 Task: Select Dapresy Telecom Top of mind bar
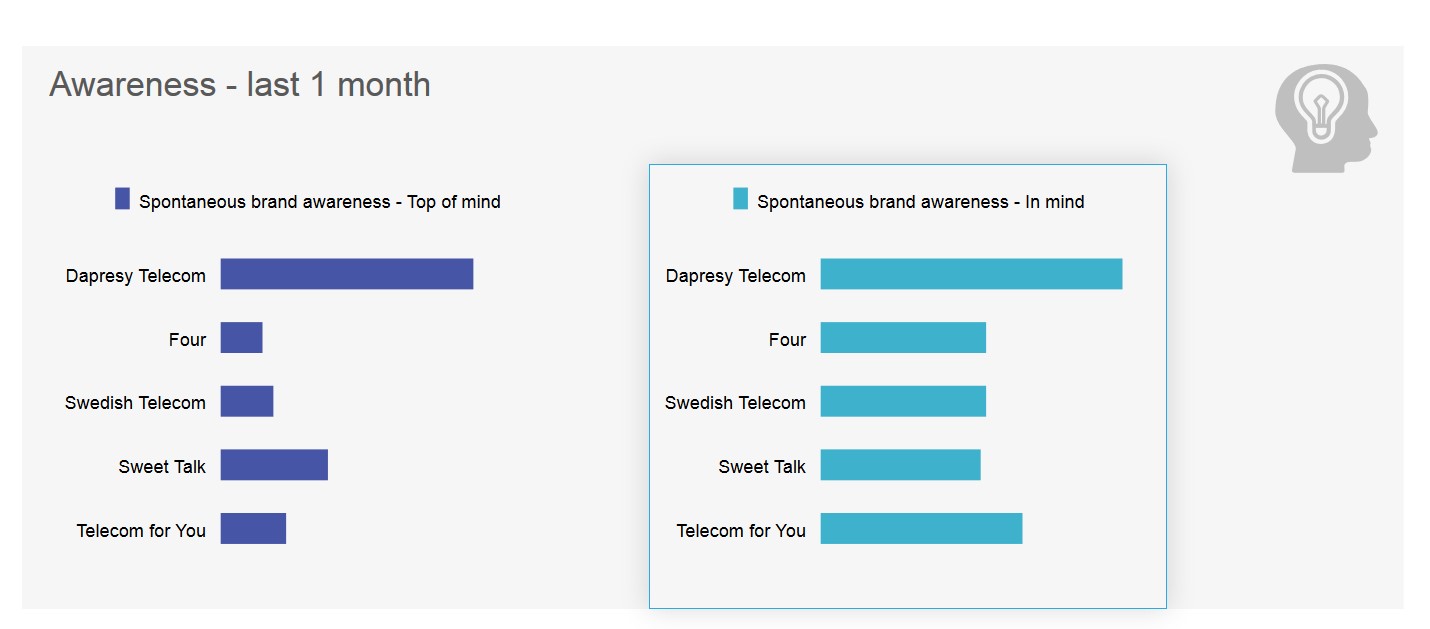coord(346,274)
